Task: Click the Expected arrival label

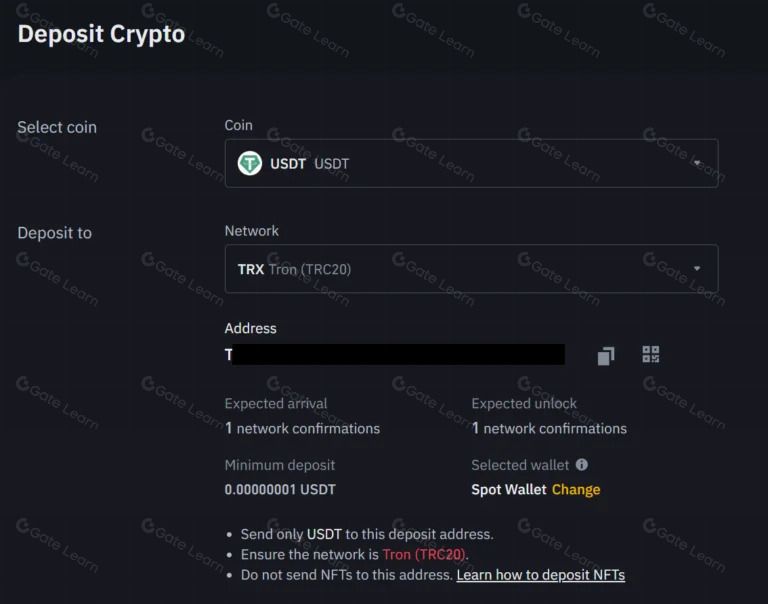Action: (x=276, y=404)
